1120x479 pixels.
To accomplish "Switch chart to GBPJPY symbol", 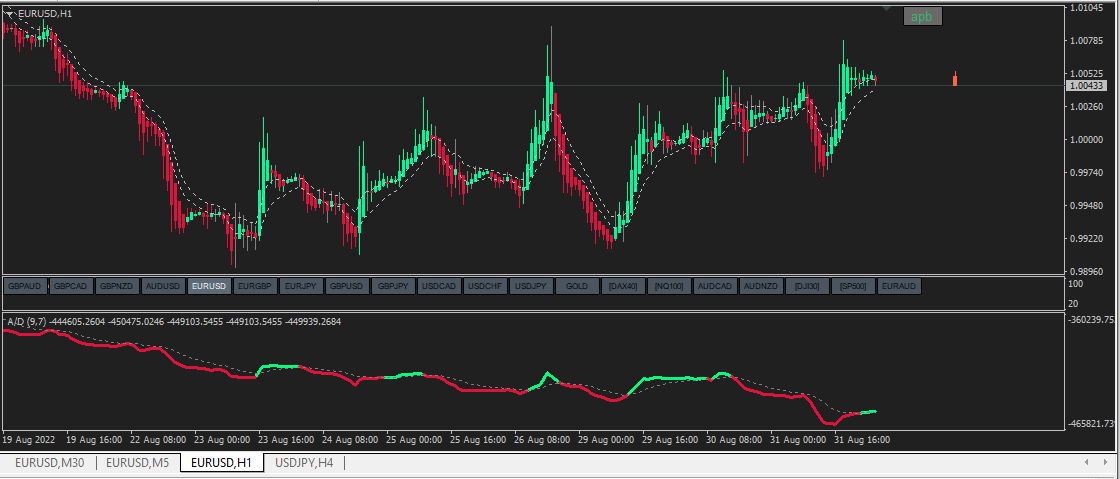I will [393, 286].
